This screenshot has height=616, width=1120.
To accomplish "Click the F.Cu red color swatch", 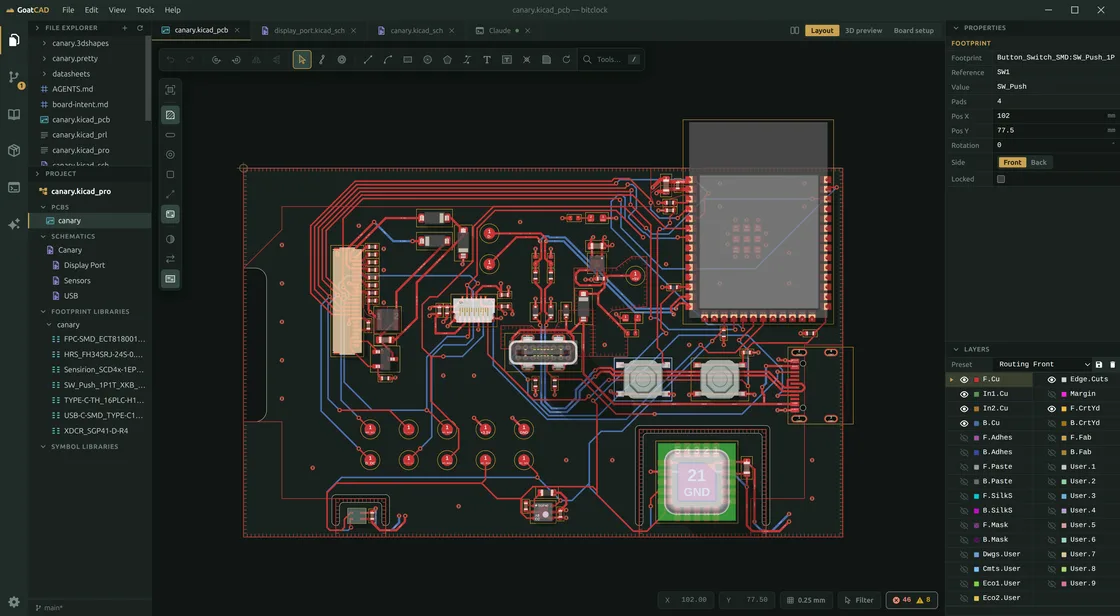I will tap(976, 379).
